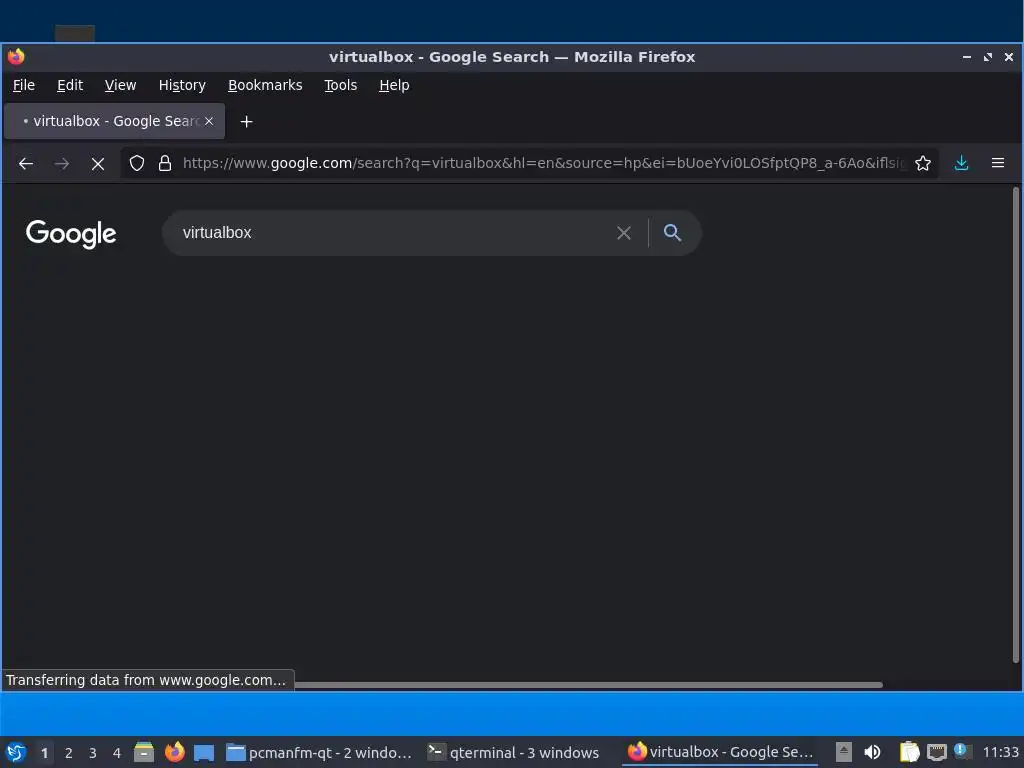Launch Firefox from panel quicklaunch

[174, 752]
